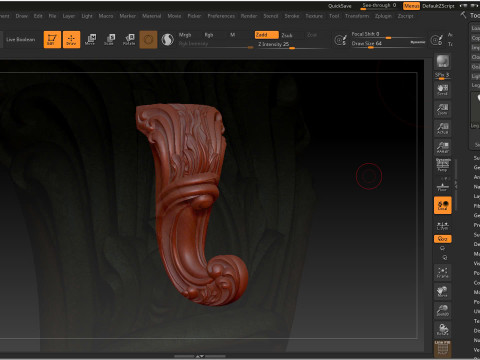Click the Zoom3D navigation button
The width and height of the screenshot is (480, 360).
[x=443, y=310]
